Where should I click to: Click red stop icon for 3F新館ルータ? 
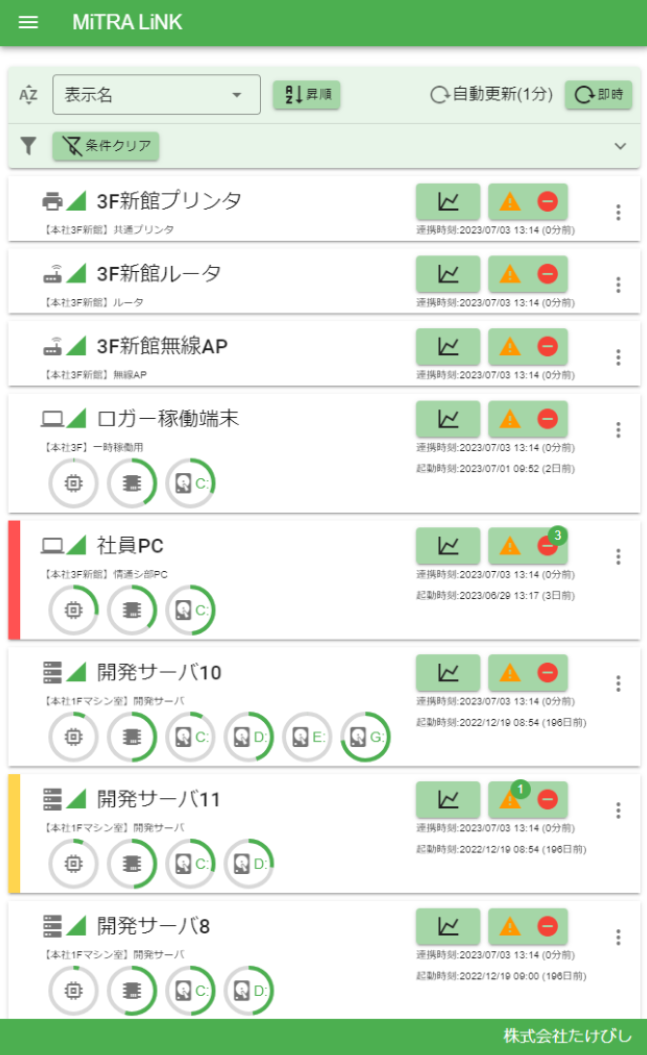click(547, 273)
